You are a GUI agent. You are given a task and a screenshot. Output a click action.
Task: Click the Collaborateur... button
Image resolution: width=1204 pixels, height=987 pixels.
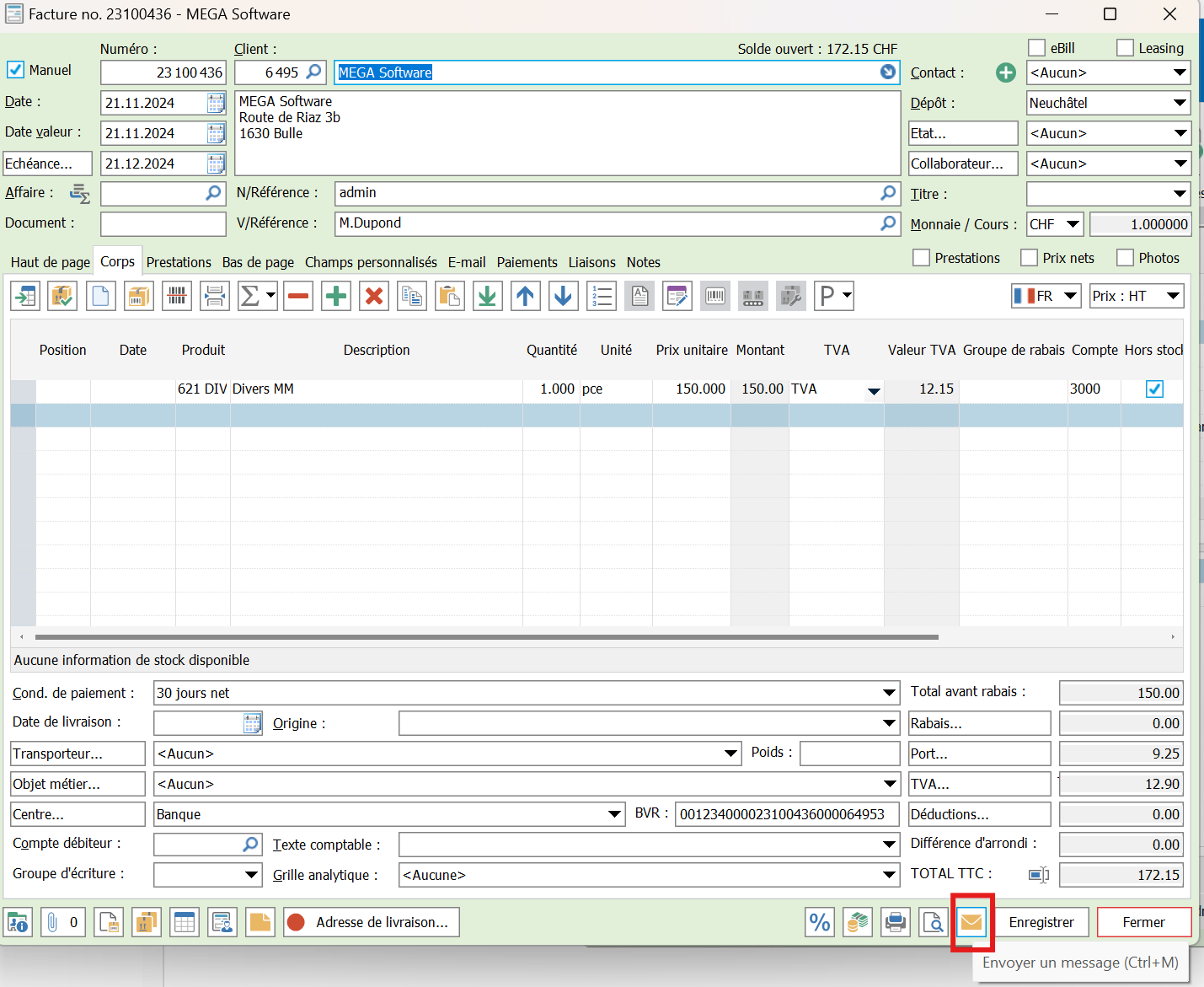(x=963, y=164)
